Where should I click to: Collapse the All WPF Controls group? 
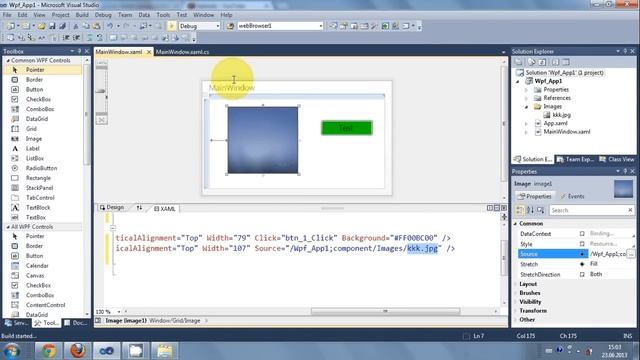8,227
